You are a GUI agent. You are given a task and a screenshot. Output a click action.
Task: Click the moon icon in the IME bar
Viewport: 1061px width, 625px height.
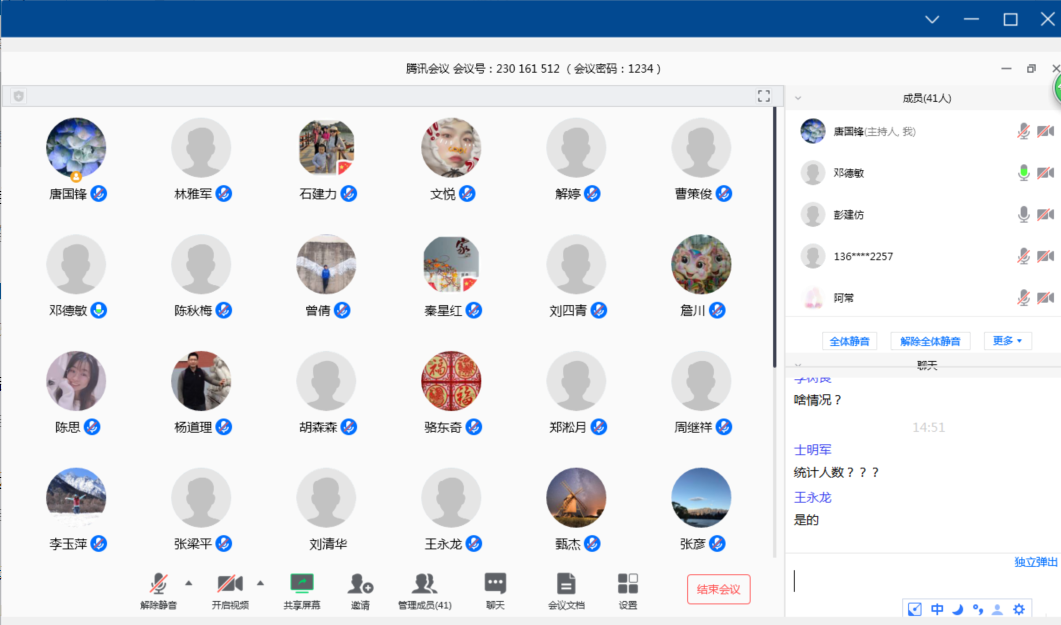[957, 609]
